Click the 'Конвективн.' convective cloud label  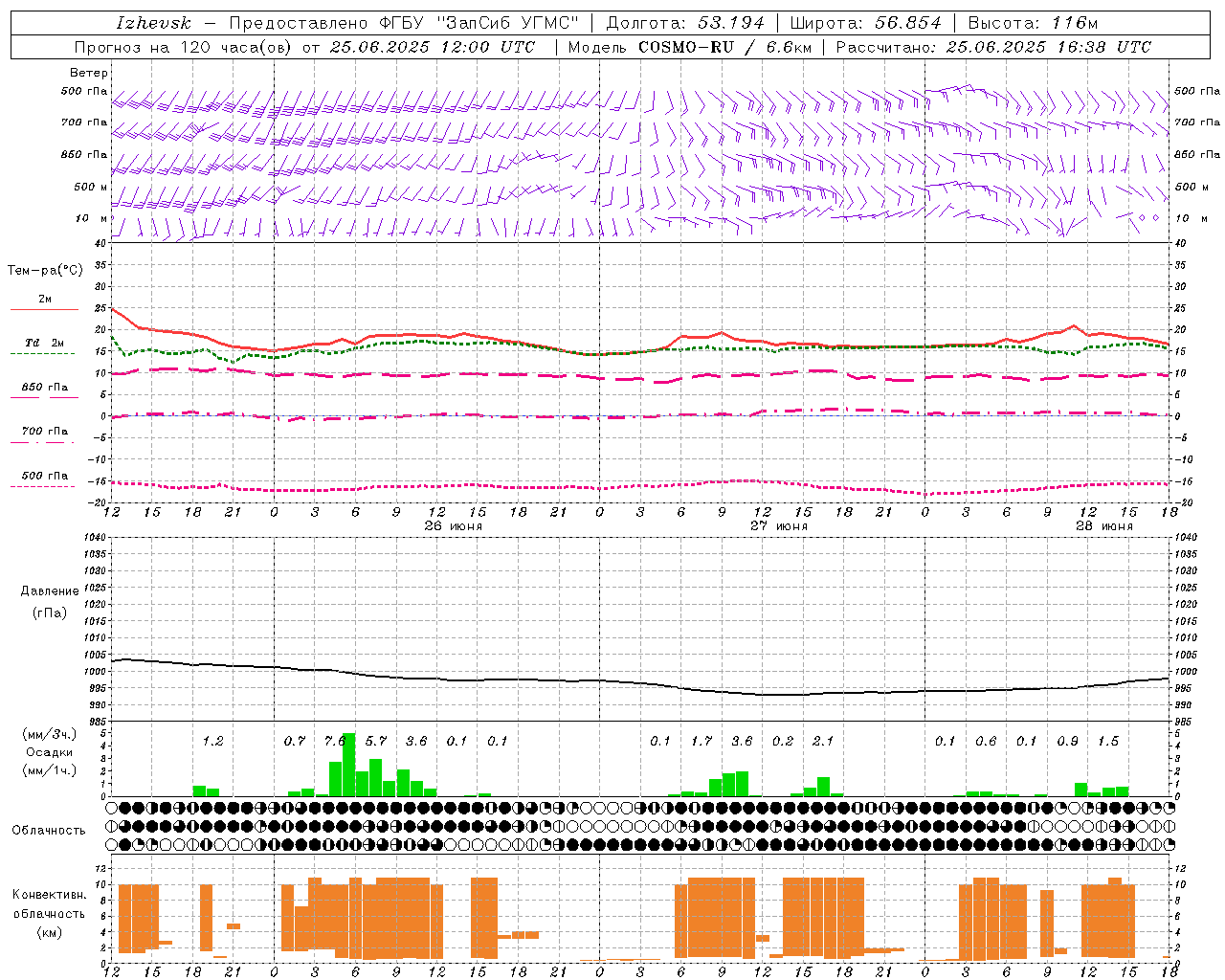(49, 895)
